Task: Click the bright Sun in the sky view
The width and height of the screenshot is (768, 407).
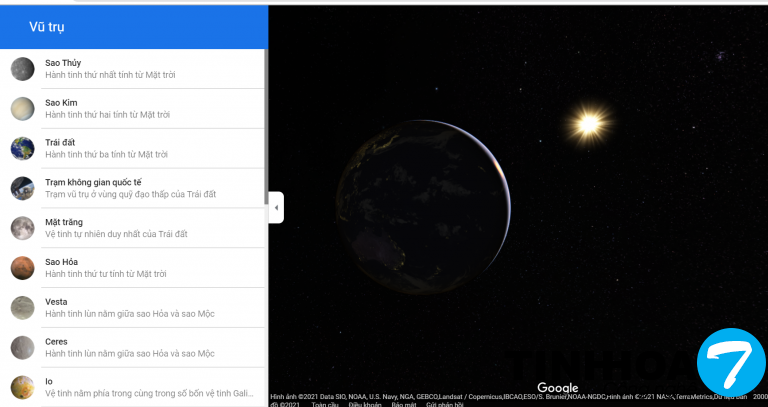Action: click(589, 122)
